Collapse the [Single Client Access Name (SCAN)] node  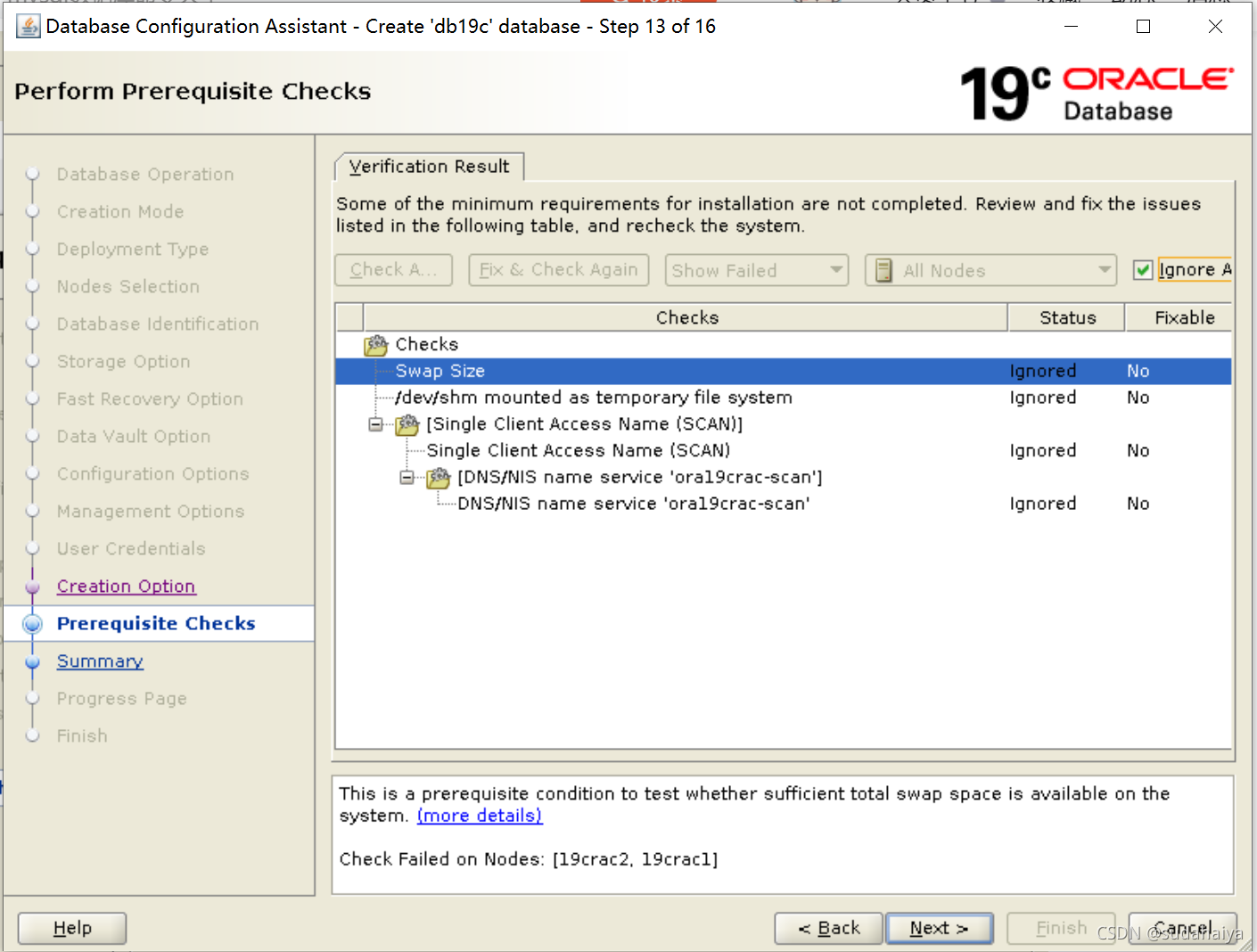(375, 424)
